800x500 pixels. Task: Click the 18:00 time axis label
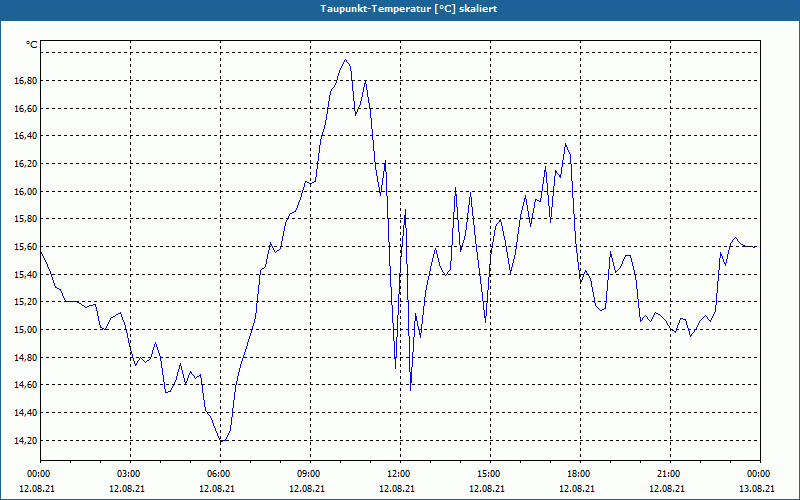coord(580,474)
